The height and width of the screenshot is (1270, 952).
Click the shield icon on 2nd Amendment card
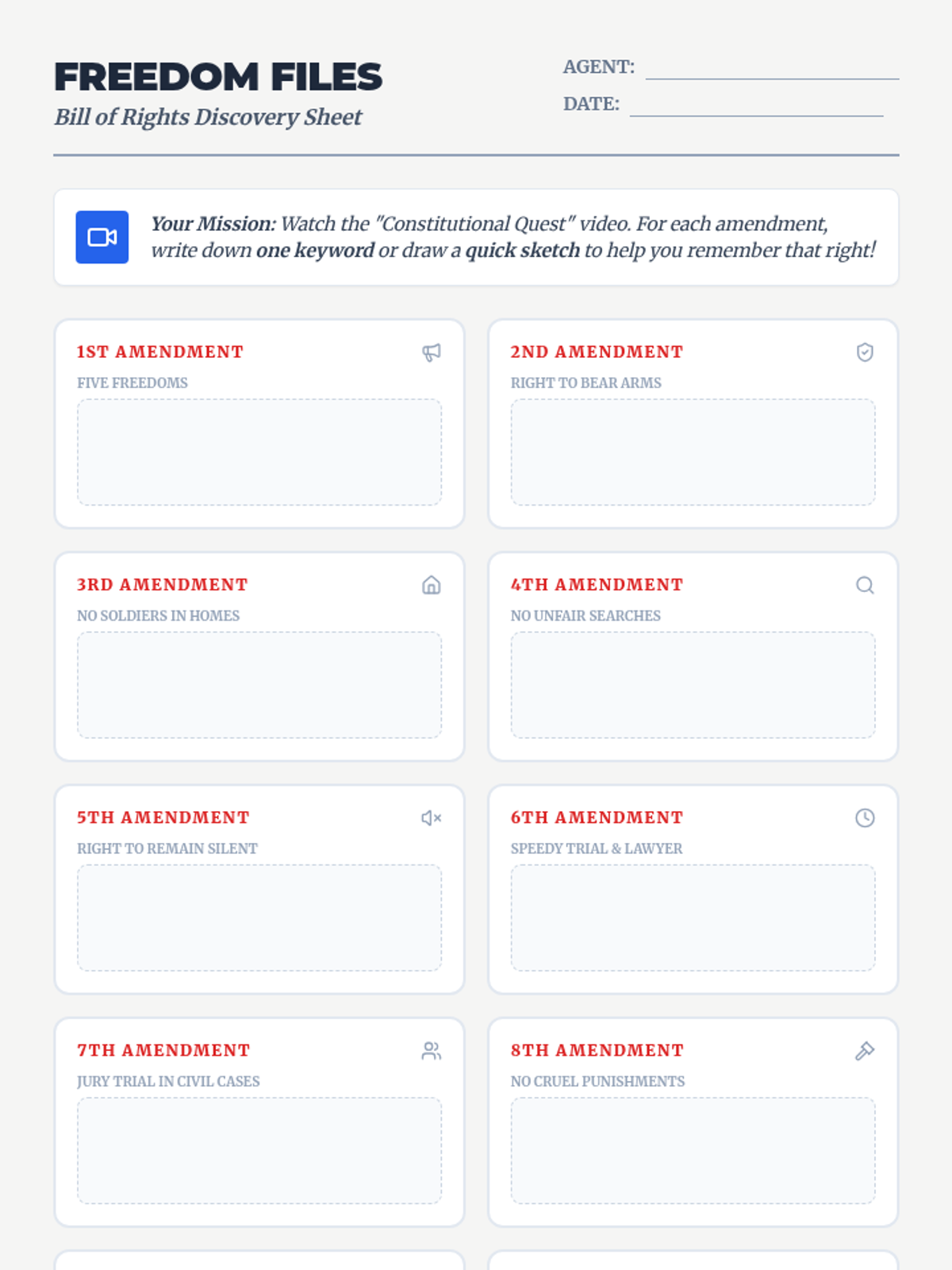[x=865, y=352]
